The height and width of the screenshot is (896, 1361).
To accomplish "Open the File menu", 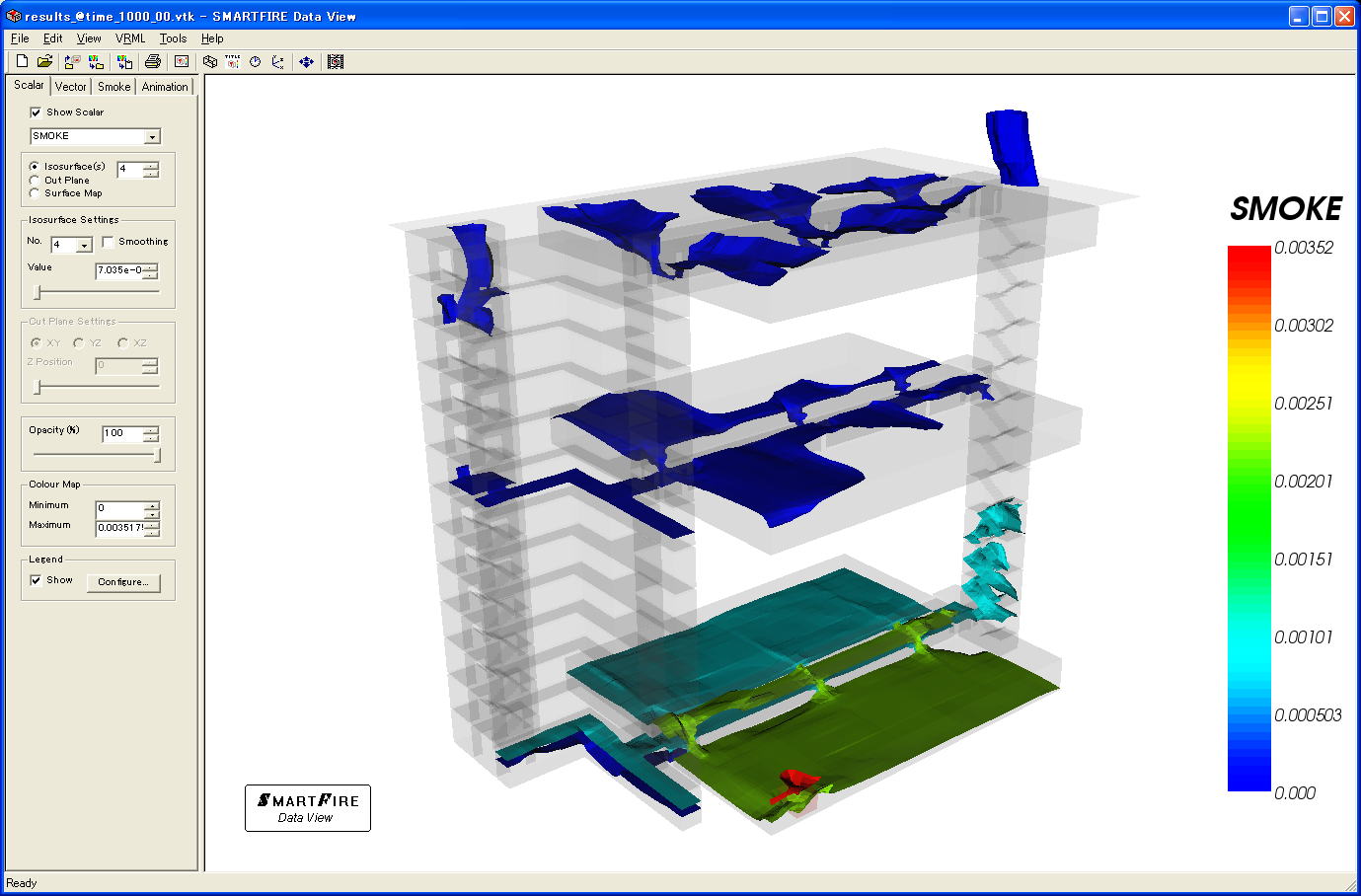I will point(20,38).
